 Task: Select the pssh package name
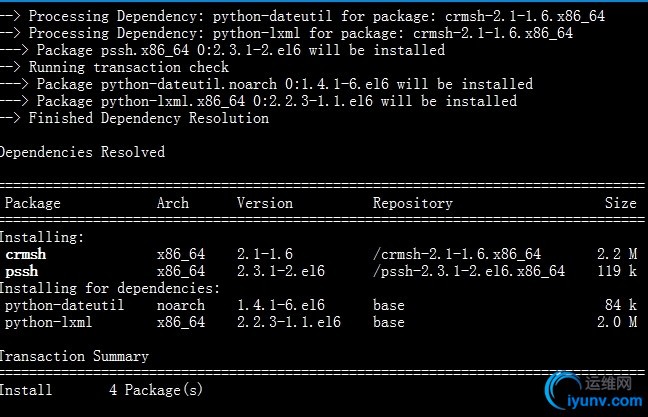[21, 271]
